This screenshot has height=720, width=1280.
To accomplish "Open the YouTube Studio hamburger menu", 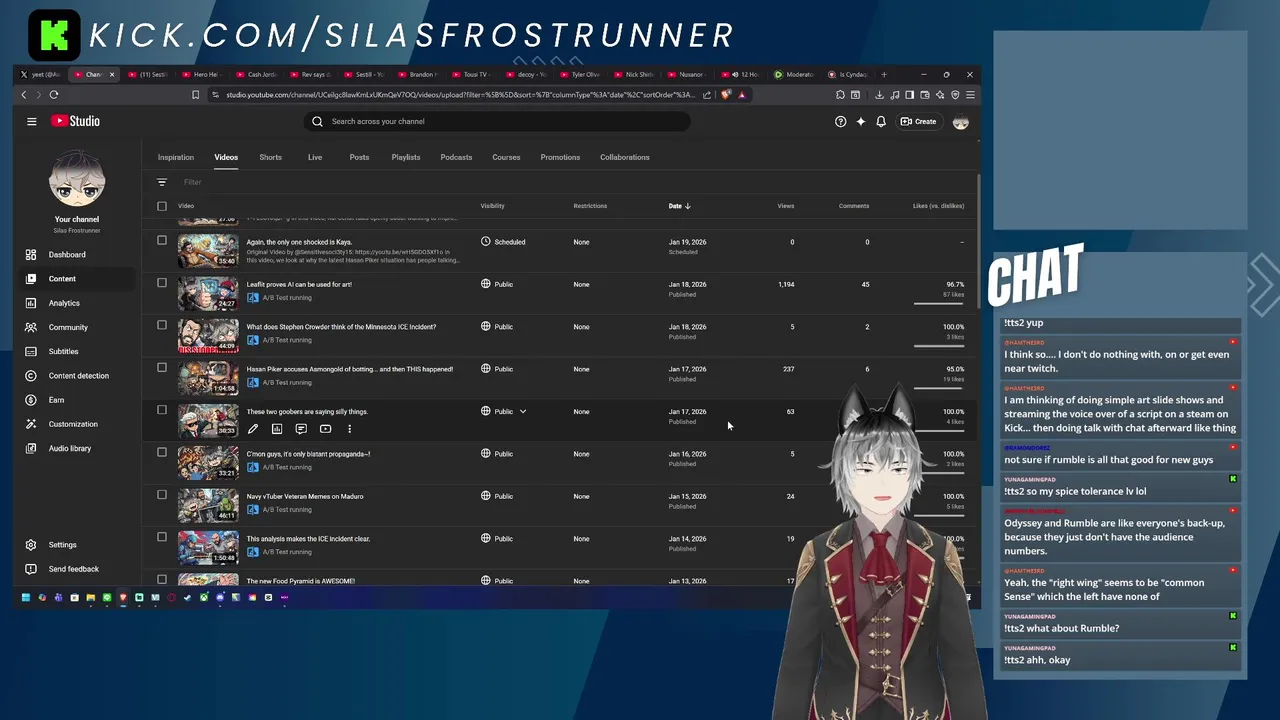I will 32,121.
